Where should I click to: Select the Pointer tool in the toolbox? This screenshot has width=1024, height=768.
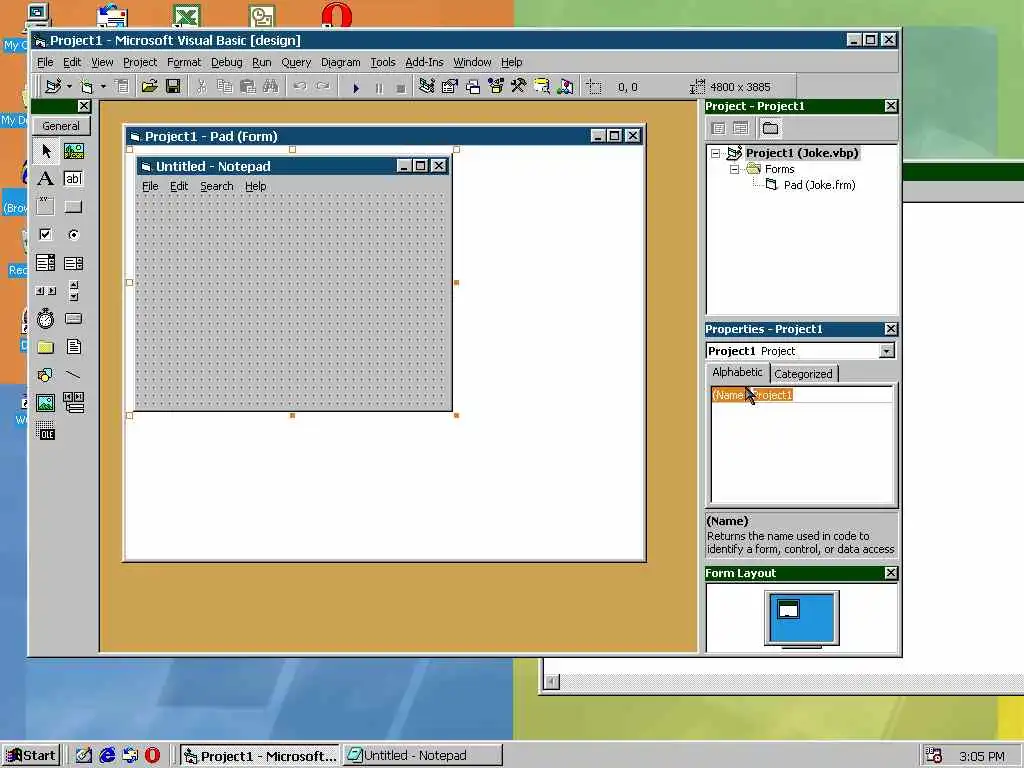[46, 152]
